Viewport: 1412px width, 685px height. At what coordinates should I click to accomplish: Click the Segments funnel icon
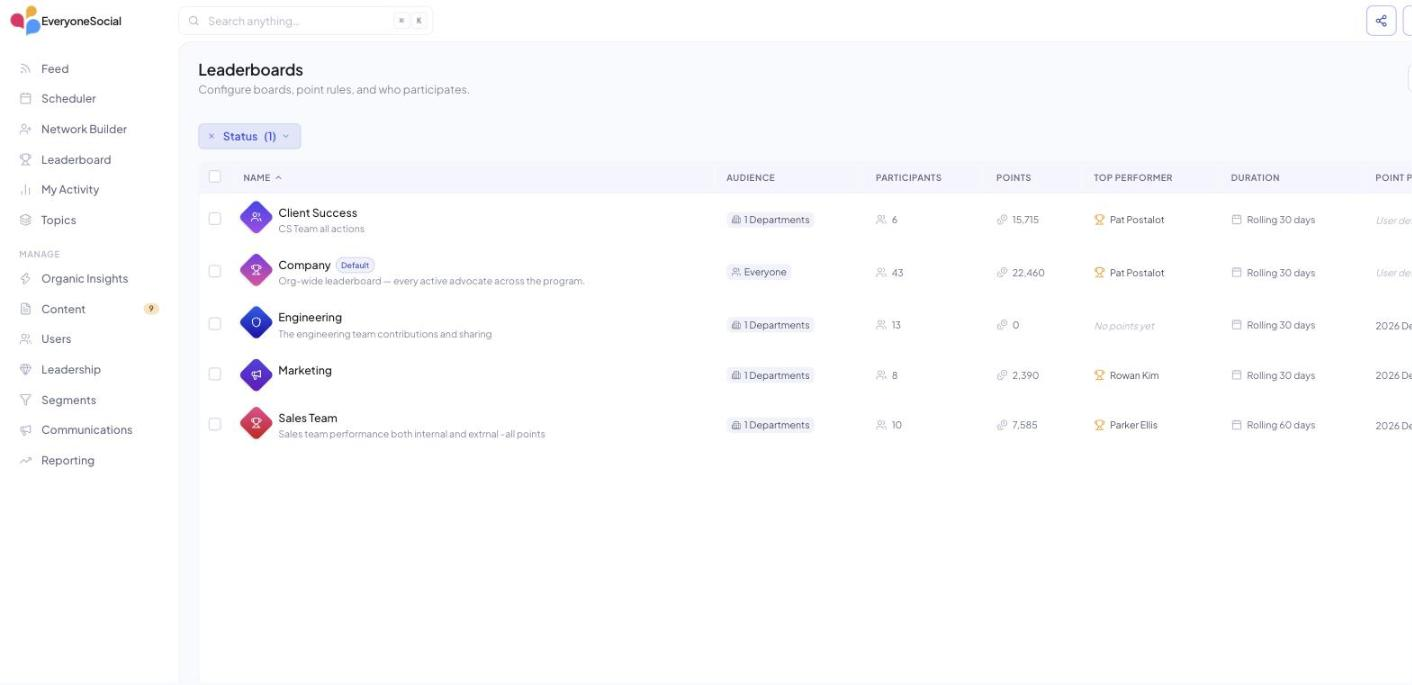click(26, 400)
